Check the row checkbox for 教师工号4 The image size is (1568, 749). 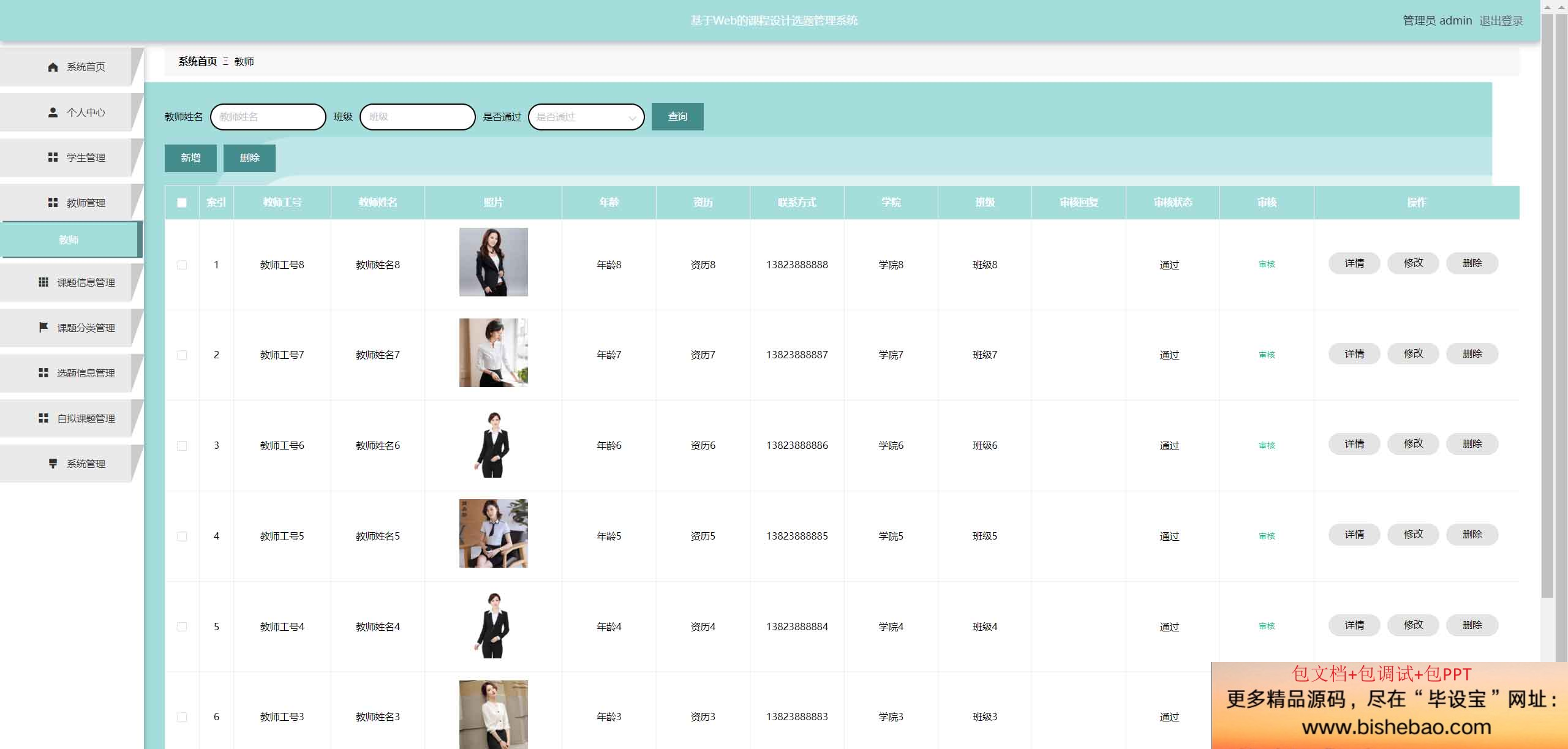182,627
